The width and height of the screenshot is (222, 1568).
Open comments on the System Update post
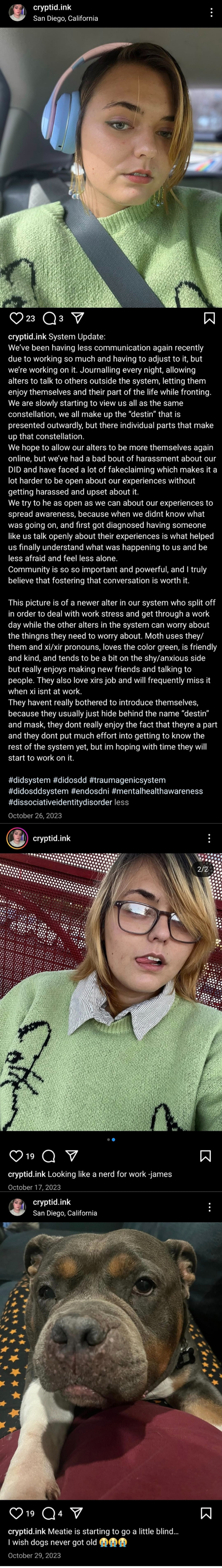coord(49,318)
